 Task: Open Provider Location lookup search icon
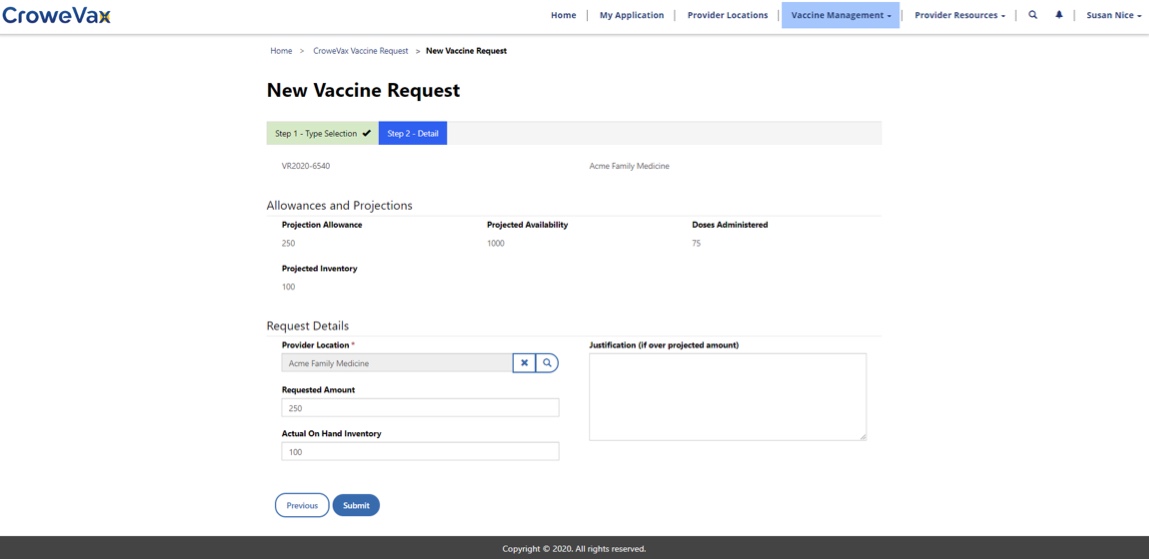[547, 363]
